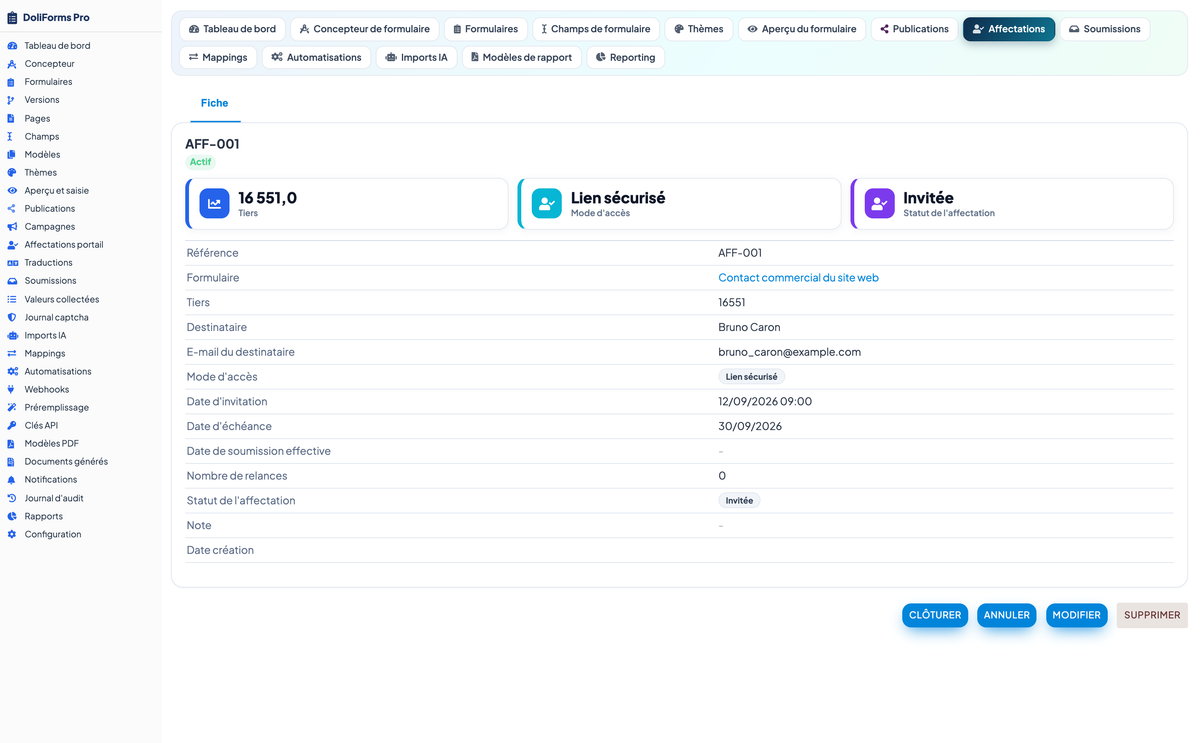Screen dimensions: 1200x743
Task: Click the Actif status badge
Action: (x=201, y=162)
